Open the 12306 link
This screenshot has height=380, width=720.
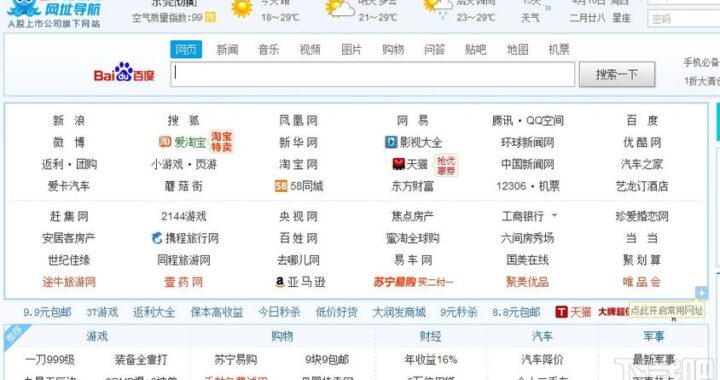point(511,186)
